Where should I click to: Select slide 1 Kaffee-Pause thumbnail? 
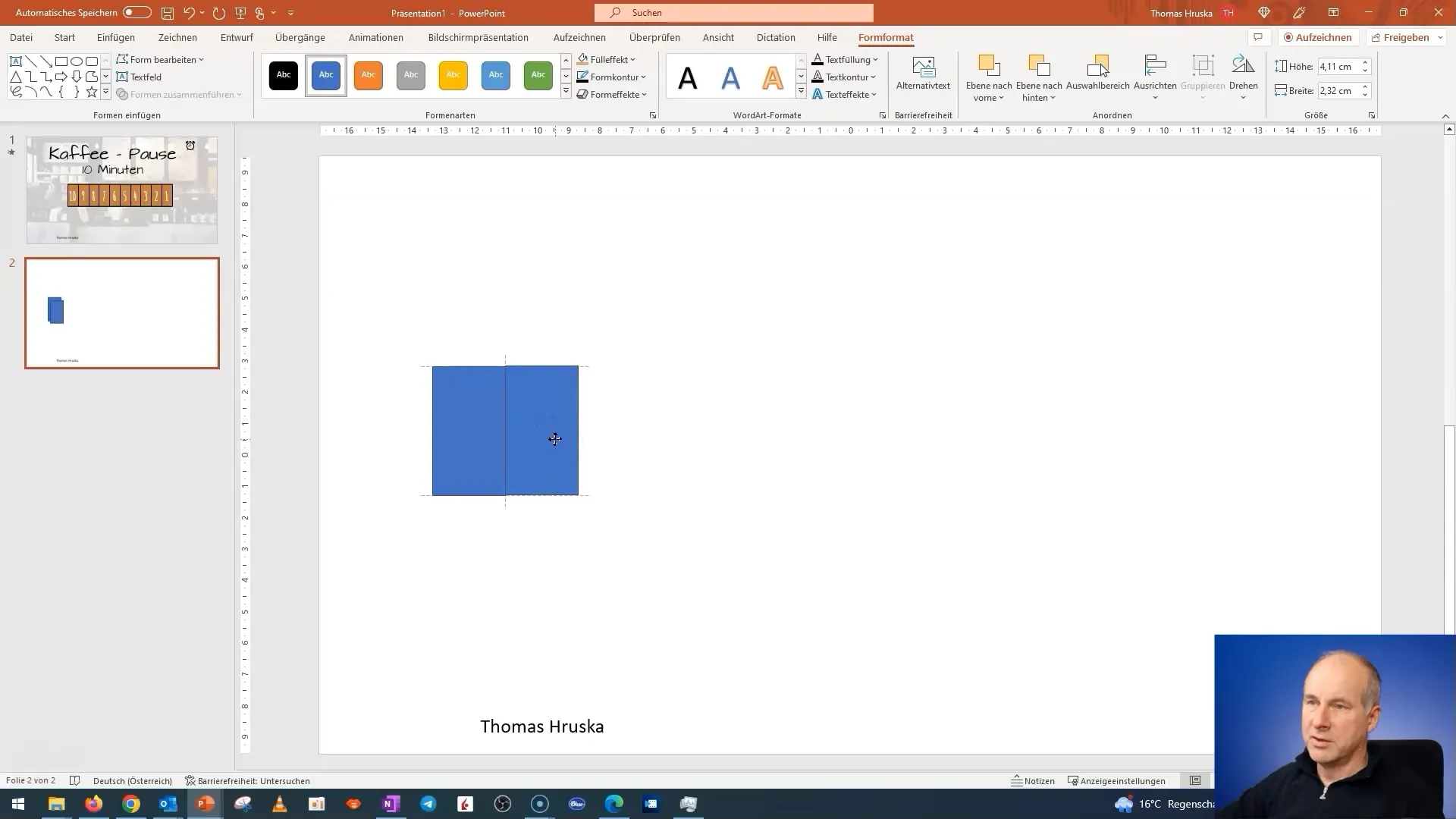click(x=122, y=190)
